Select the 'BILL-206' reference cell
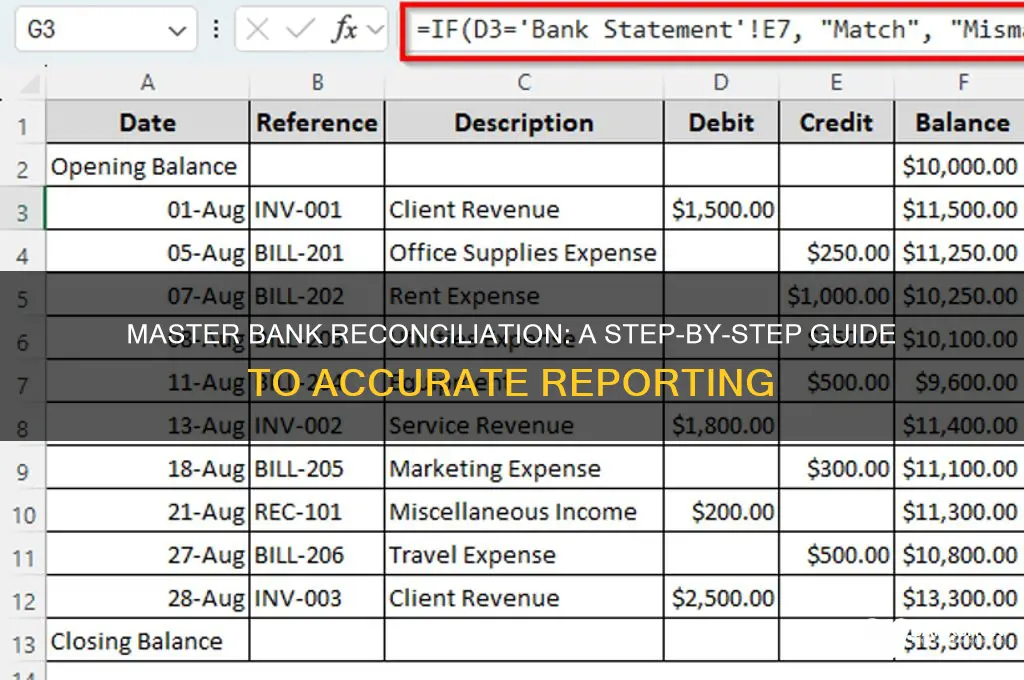Image resolution: width=1024 pixels, height=680 pixels. click(x=317, y=555)
